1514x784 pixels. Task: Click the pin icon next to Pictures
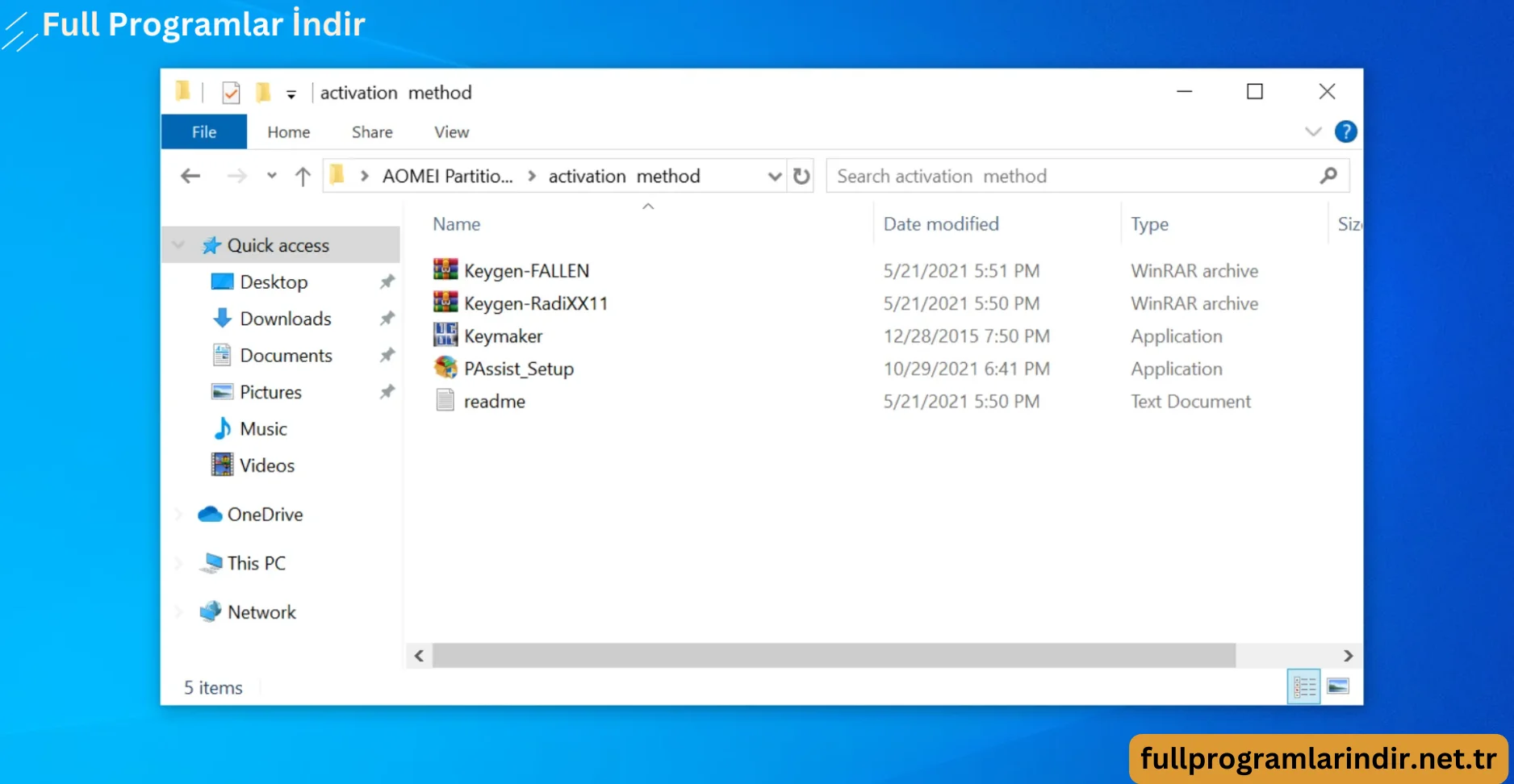(x=387, y=391)
